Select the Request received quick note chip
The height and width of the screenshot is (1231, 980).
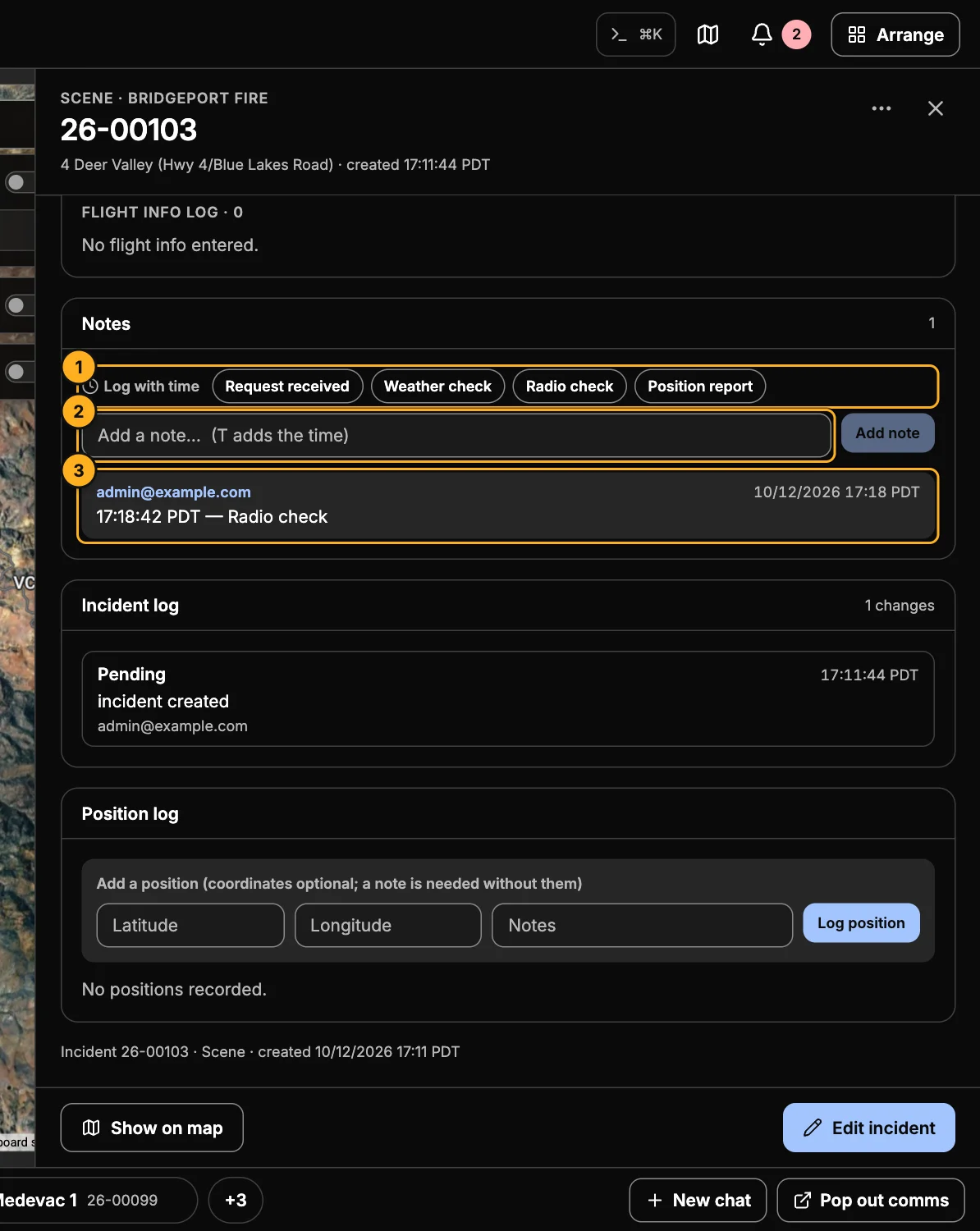(287, 387)
